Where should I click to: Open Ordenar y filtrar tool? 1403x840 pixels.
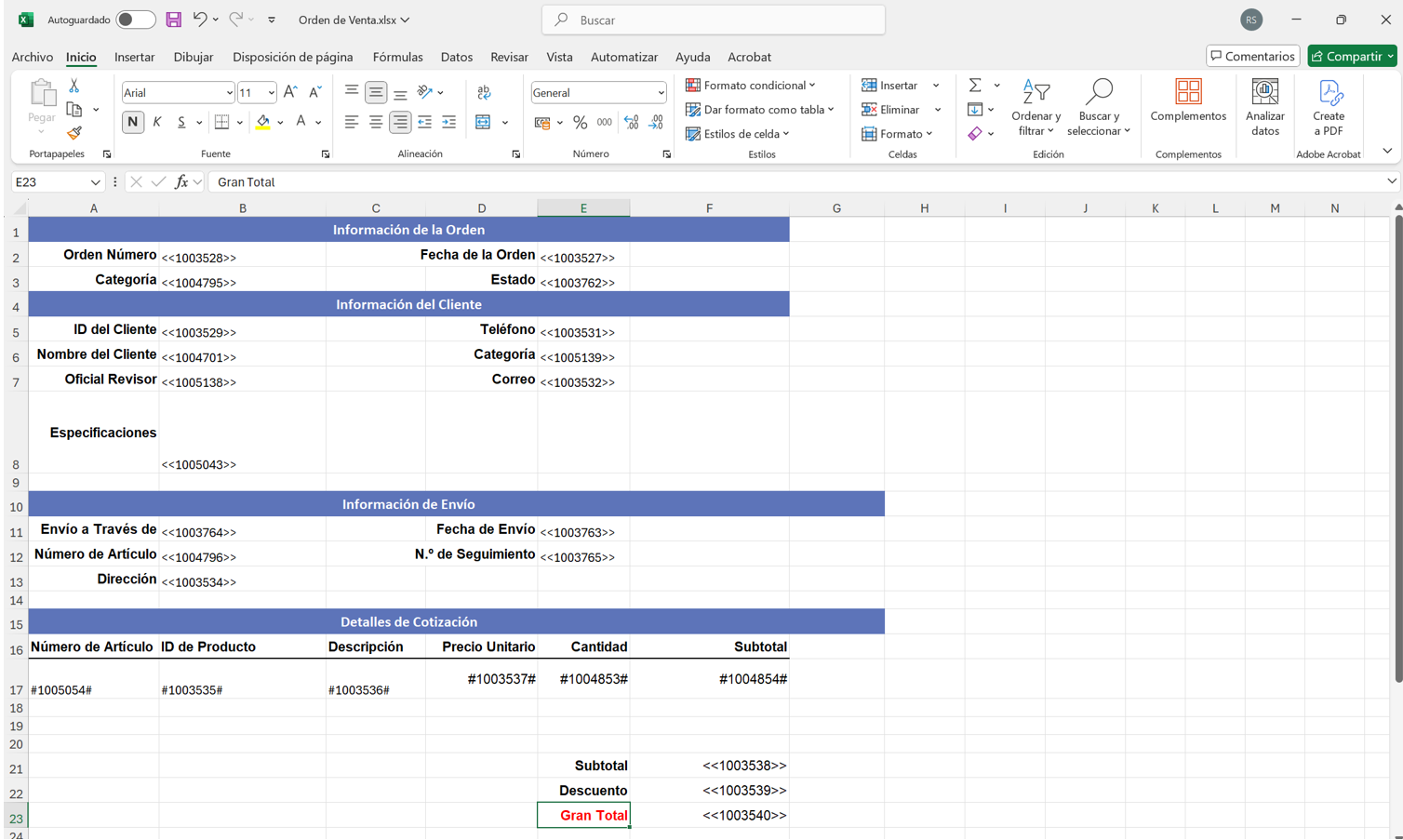[x=1036, y=108]
